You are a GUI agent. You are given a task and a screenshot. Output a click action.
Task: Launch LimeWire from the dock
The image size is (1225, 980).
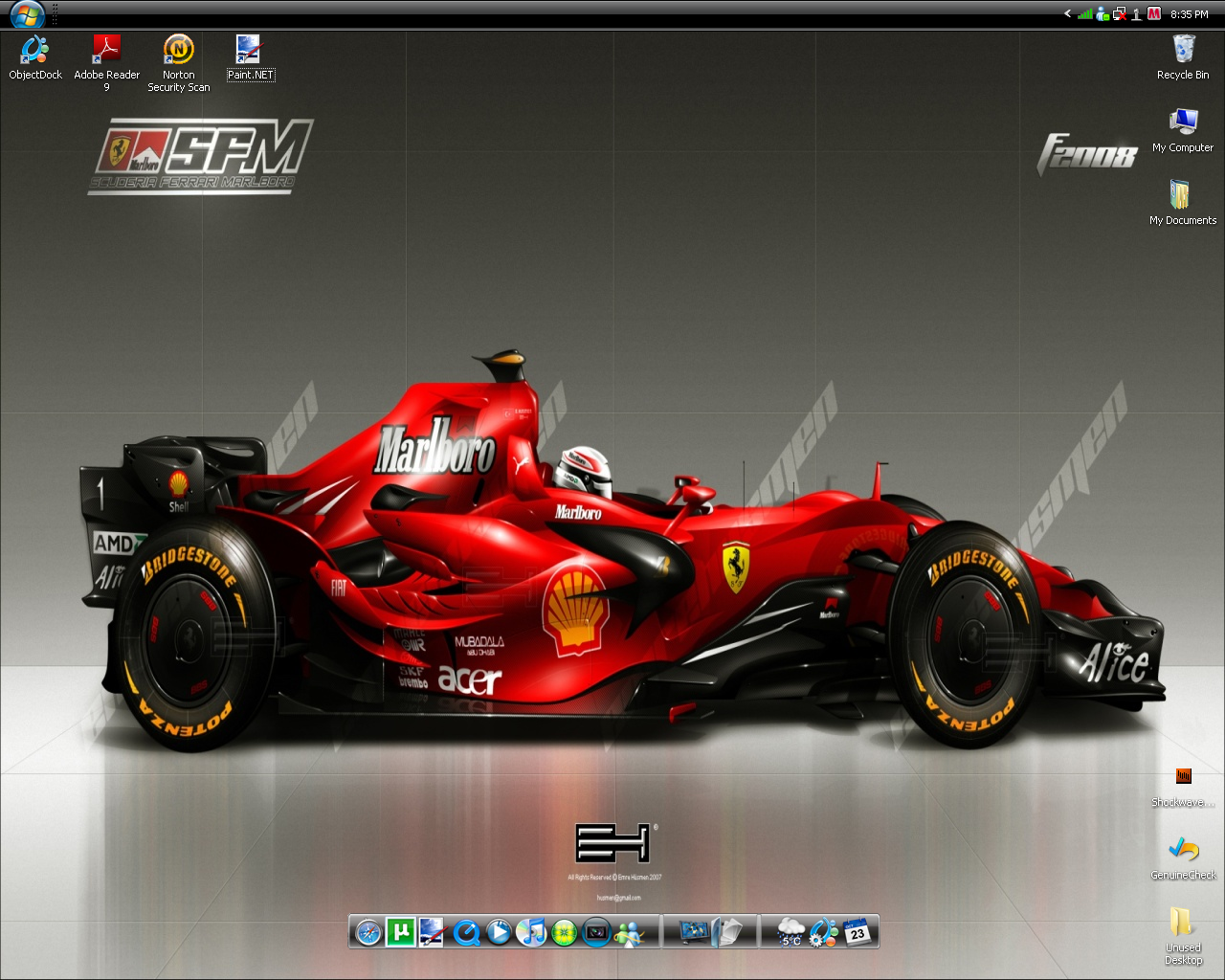[x=564, y=932]
